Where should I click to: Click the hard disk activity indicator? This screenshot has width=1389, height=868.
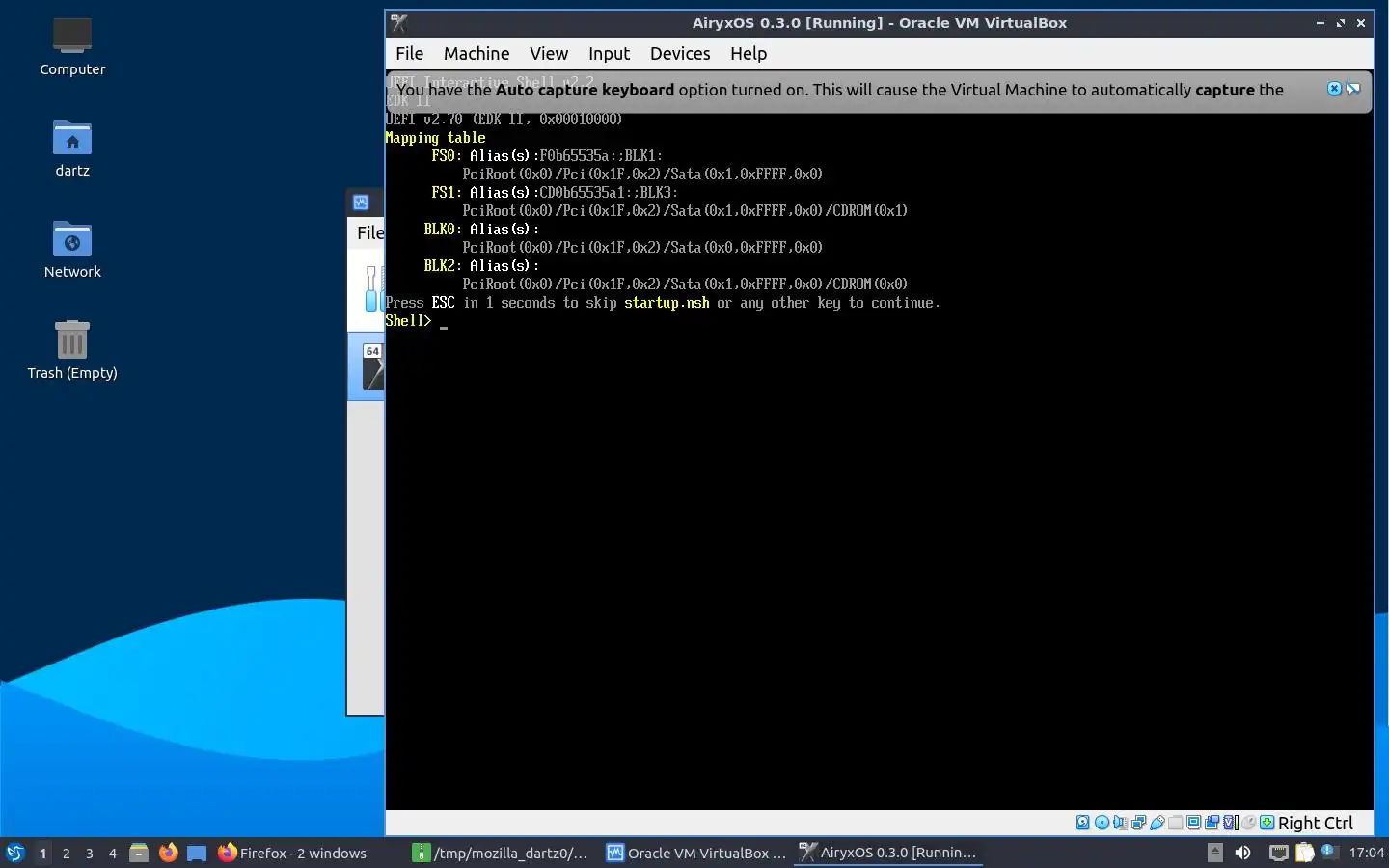point(1083,823)
